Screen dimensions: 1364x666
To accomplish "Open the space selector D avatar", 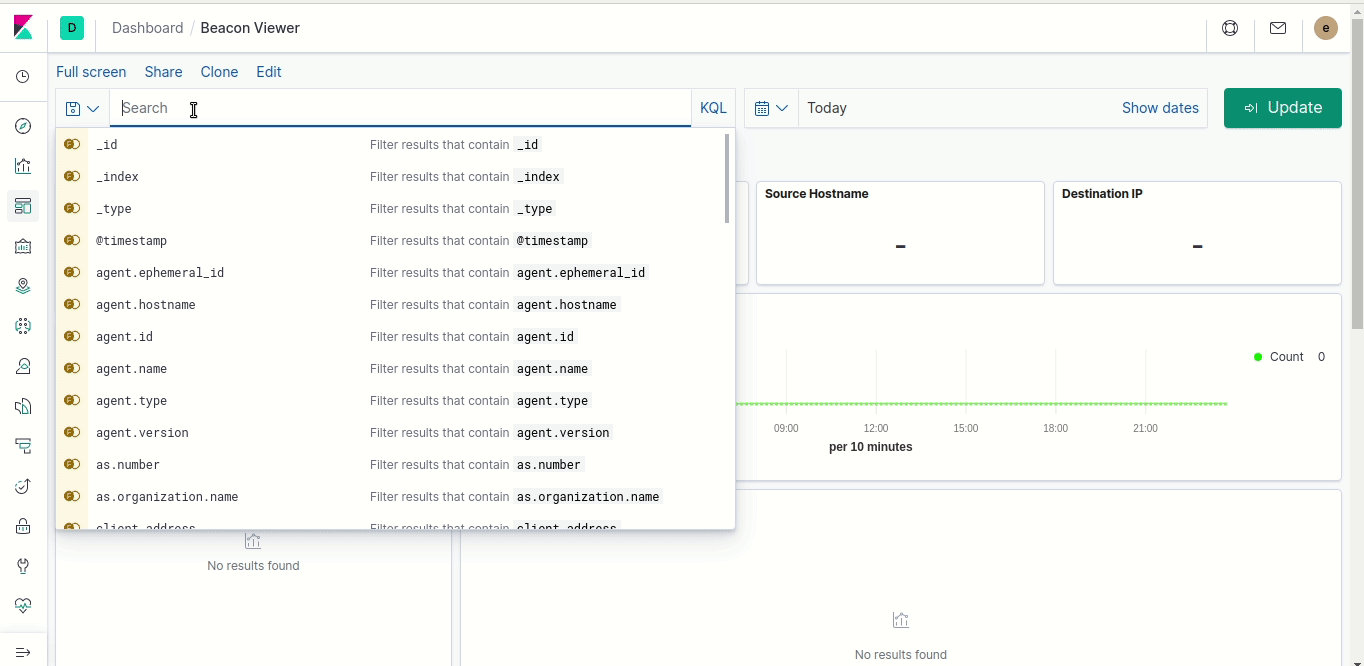I will tap(72, 28).
